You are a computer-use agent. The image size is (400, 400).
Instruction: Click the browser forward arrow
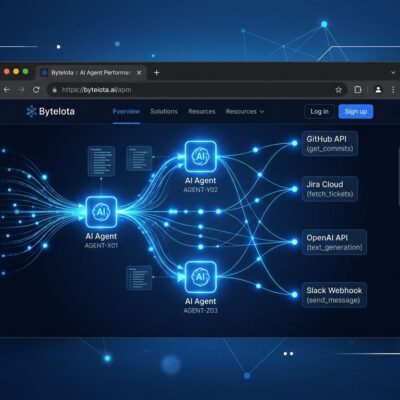tap(21, 90)
